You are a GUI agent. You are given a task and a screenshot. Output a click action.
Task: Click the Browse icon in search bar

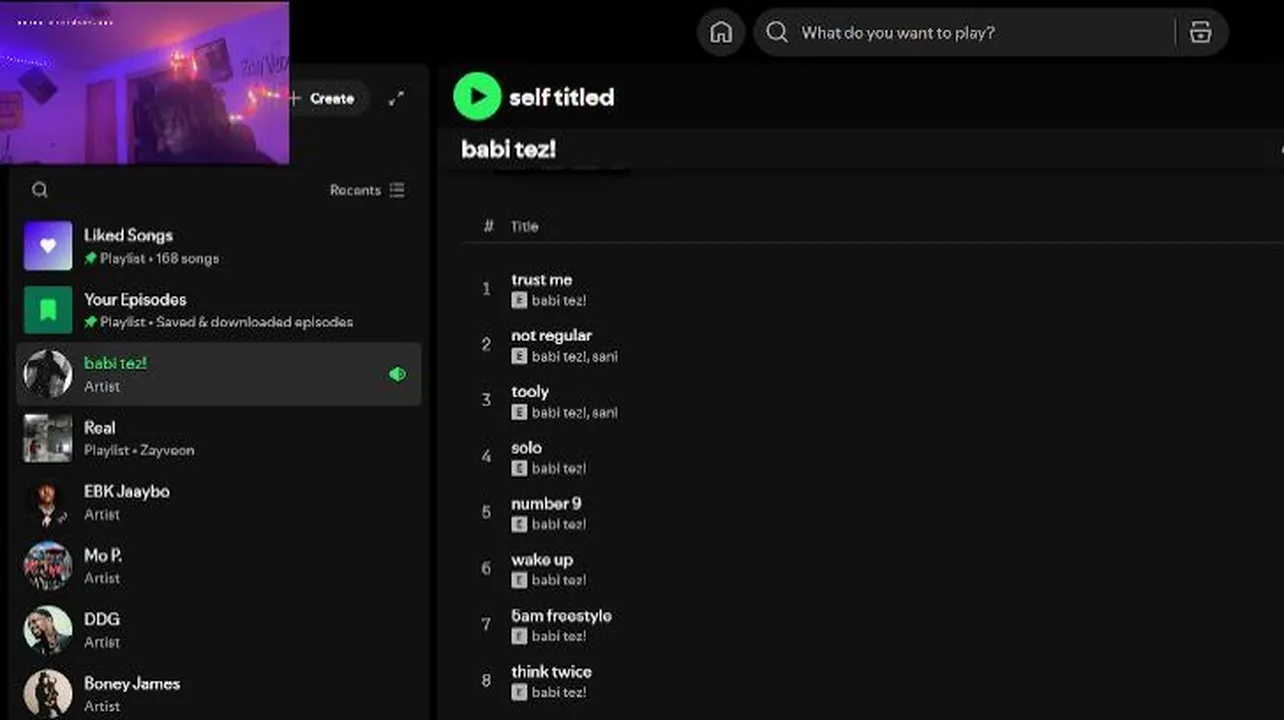(x=1200, y=33)
